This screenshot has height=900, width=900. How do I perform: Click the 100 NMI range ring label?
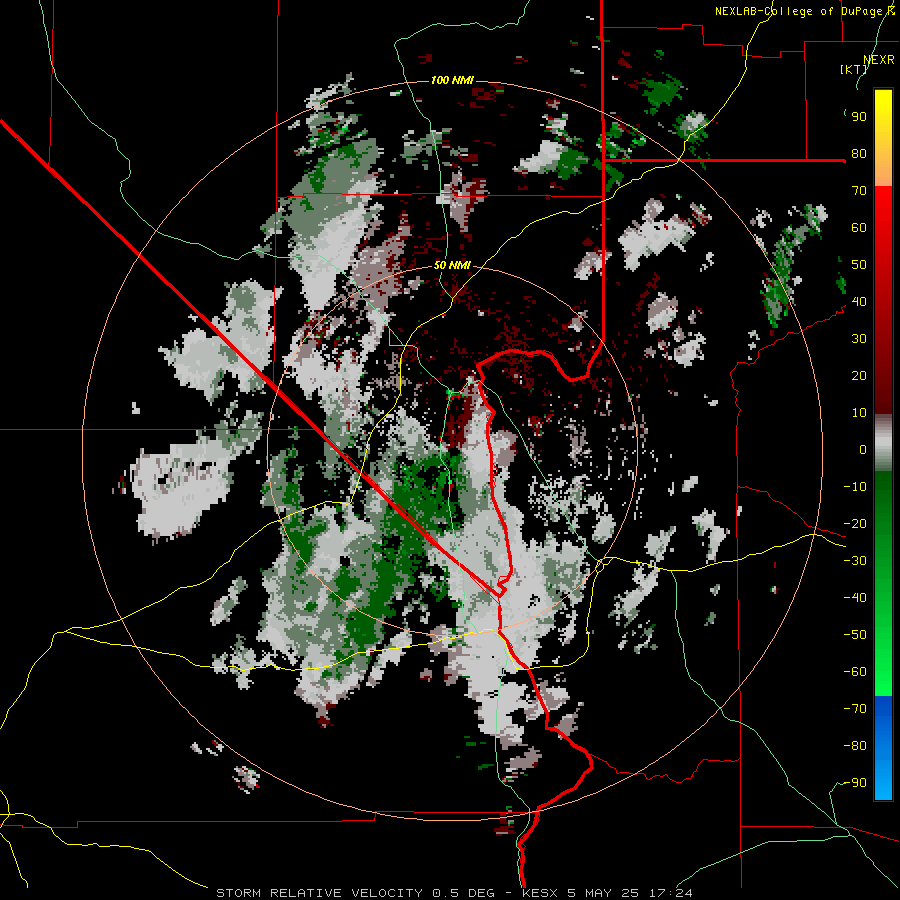(x=452, y=80)
